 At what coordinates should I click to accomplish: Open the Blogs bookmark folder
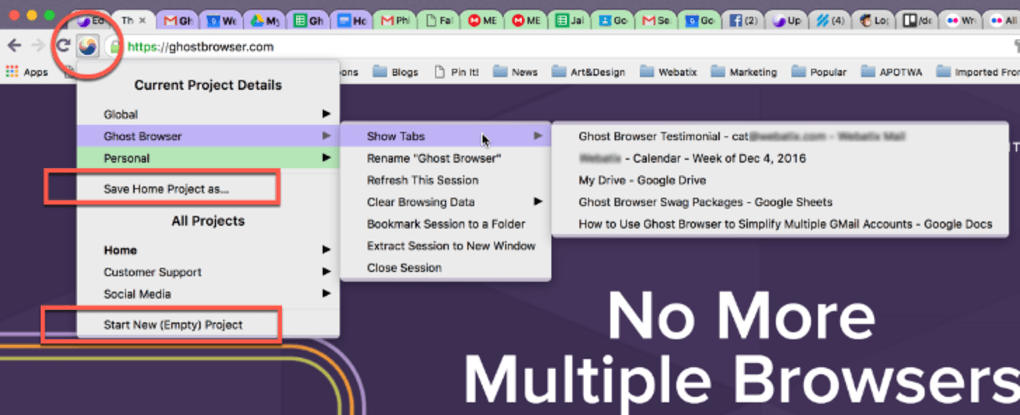[397, 72]
